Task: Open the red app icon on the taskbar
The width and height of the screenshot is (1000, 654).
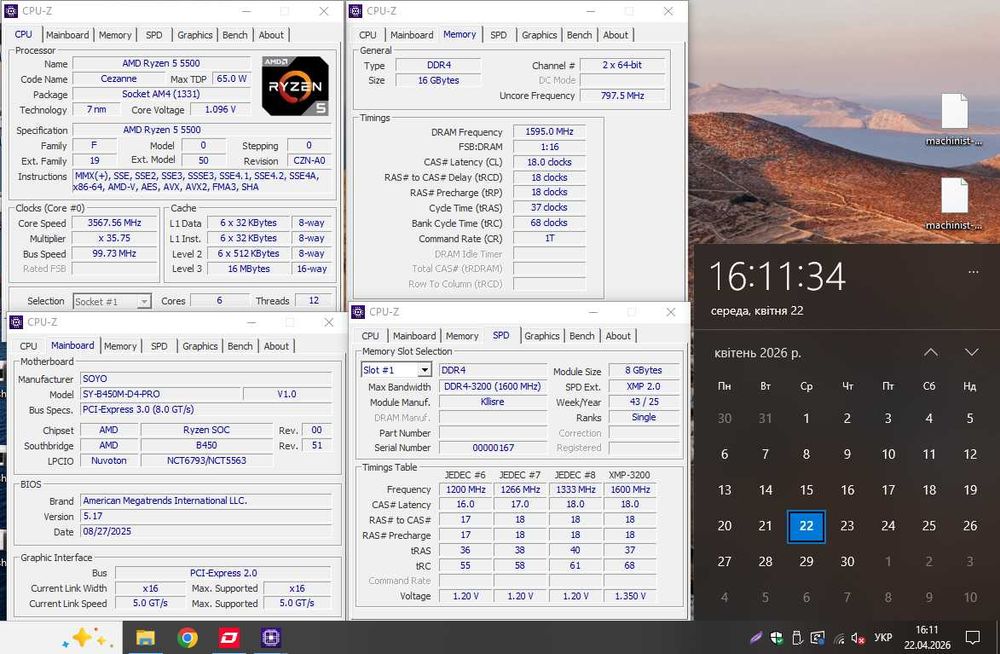Action: pyautogui.click(x=229, y=637)
